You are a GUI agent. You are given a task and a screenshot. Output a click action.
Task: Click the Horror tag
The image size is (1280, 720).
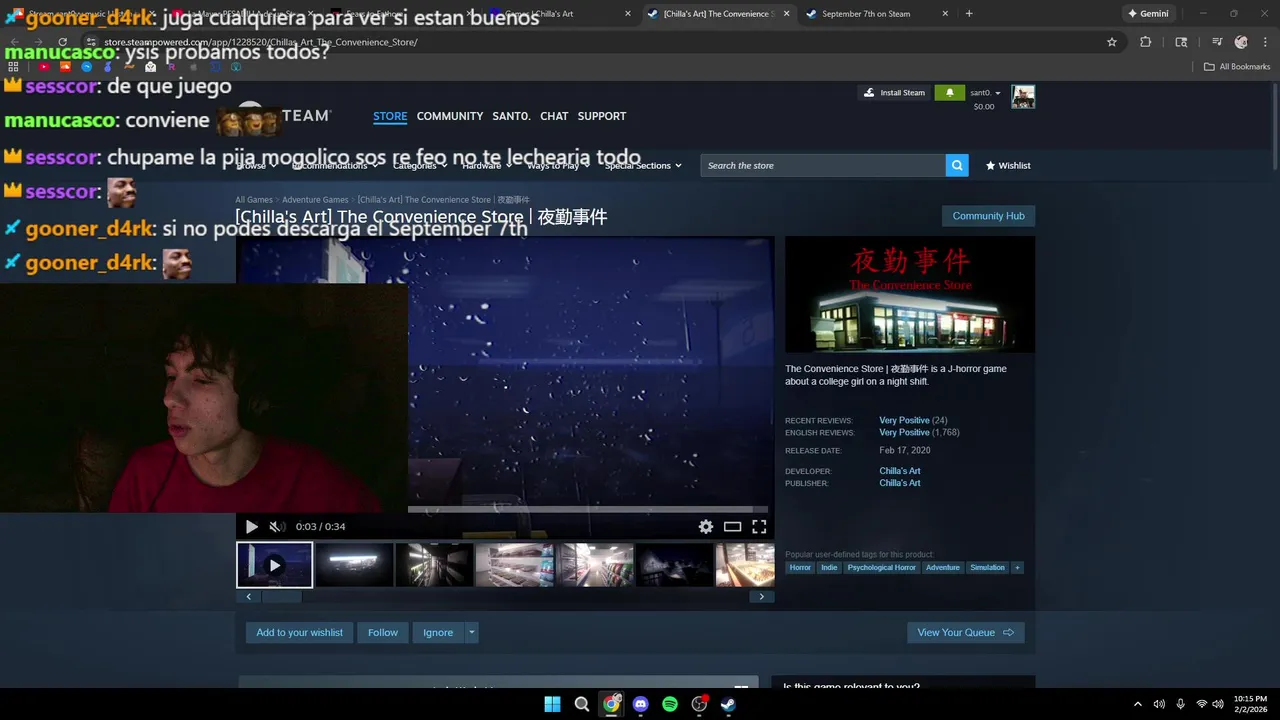click(800, 568)
